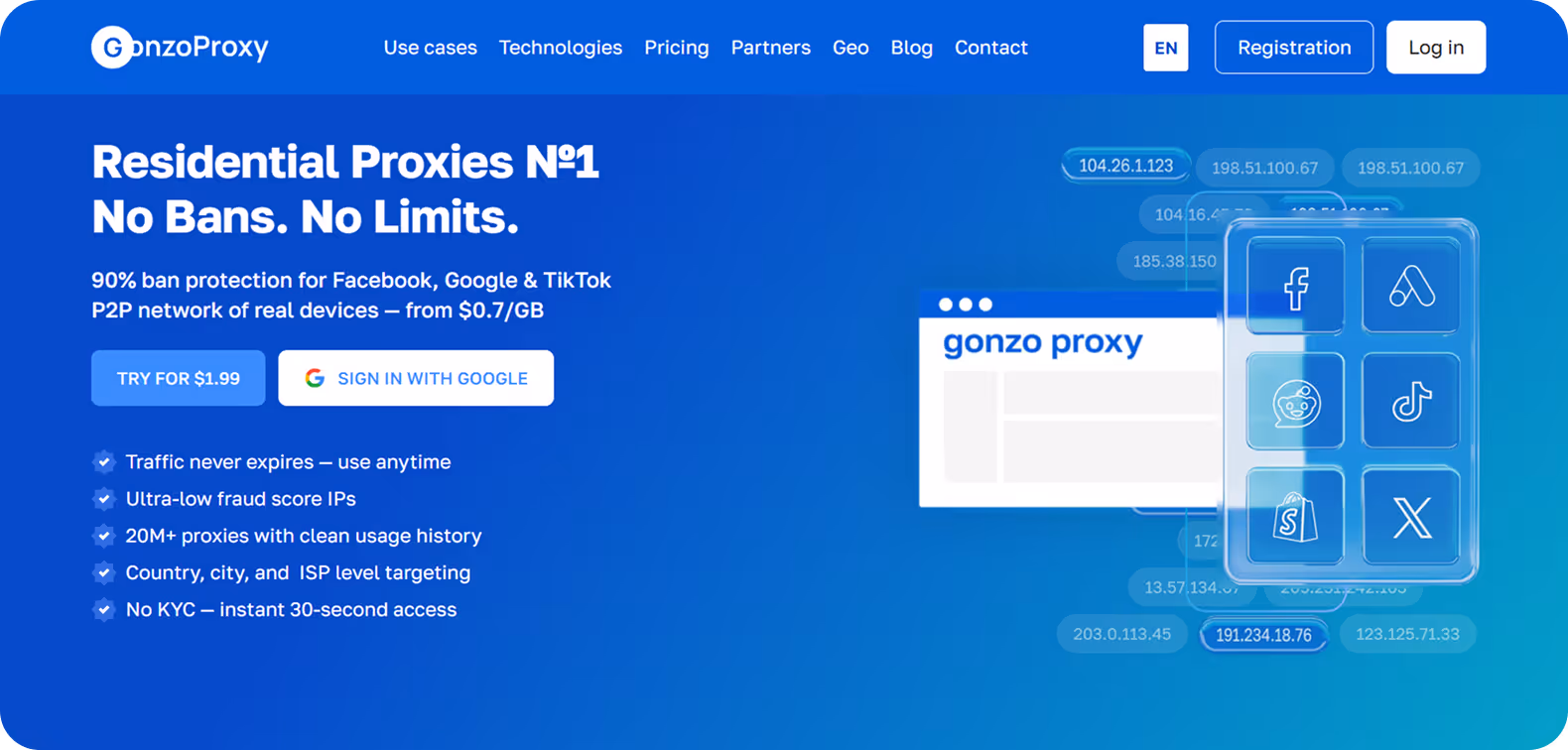
Task: Click the Google G logo icon
Action: click(x=315, y=378)
